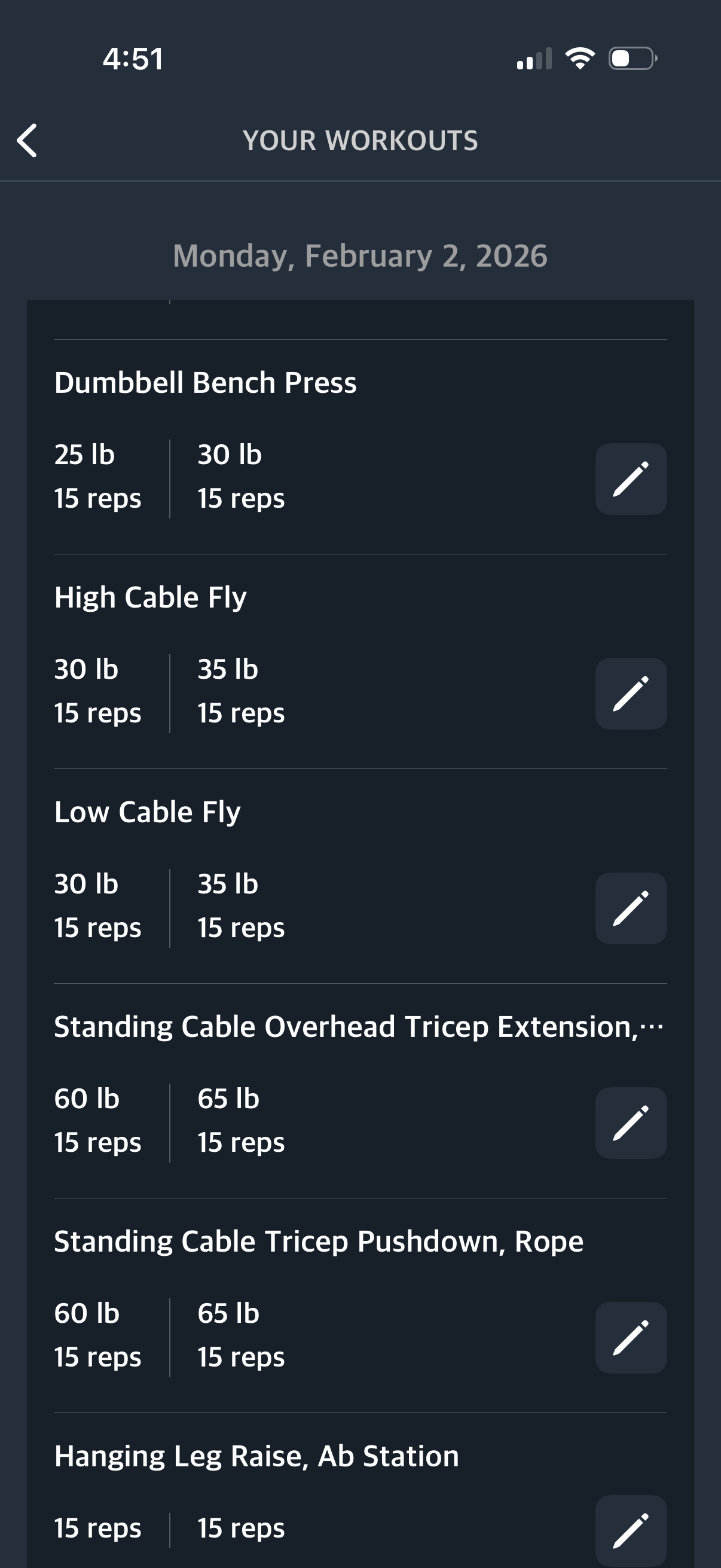Tap the battery status icon
Screen dimensions: 721x1568
[632, 59]
